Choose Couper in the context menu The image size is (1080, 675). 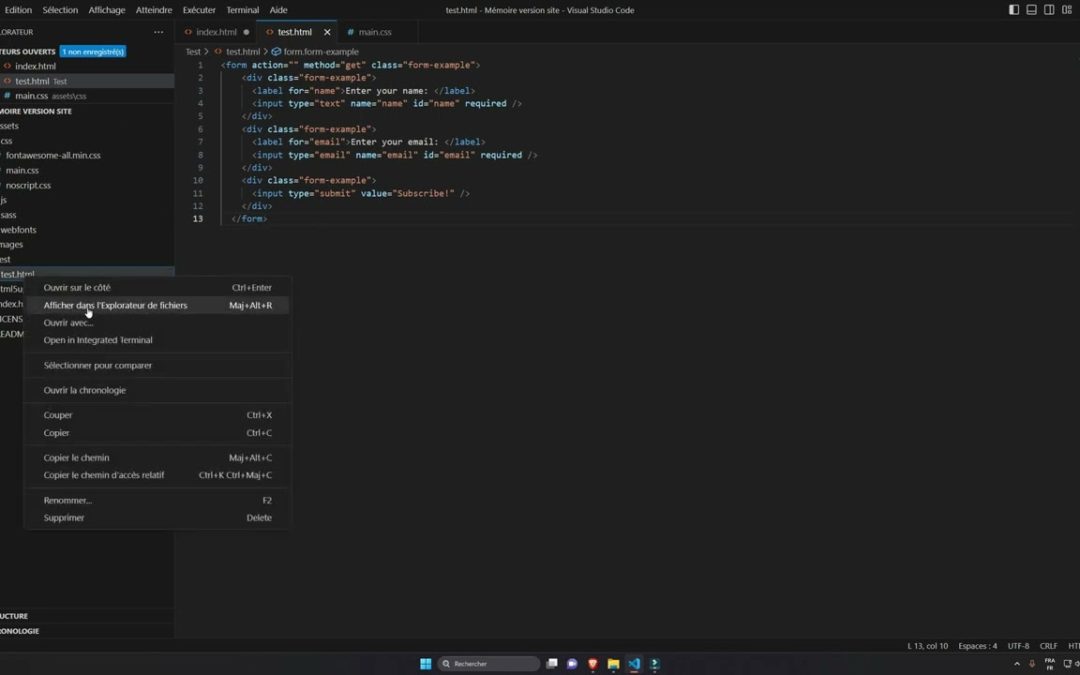pos(158,415)
